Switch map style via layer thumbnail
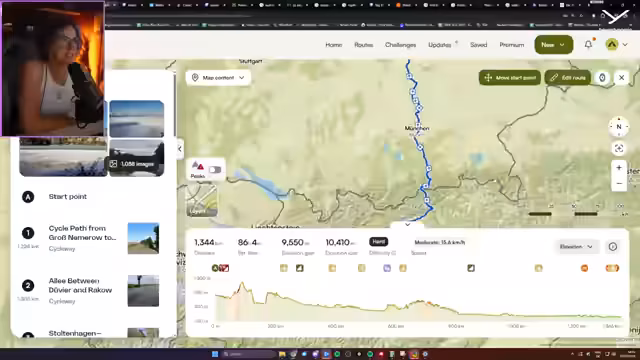 (202, 200)
